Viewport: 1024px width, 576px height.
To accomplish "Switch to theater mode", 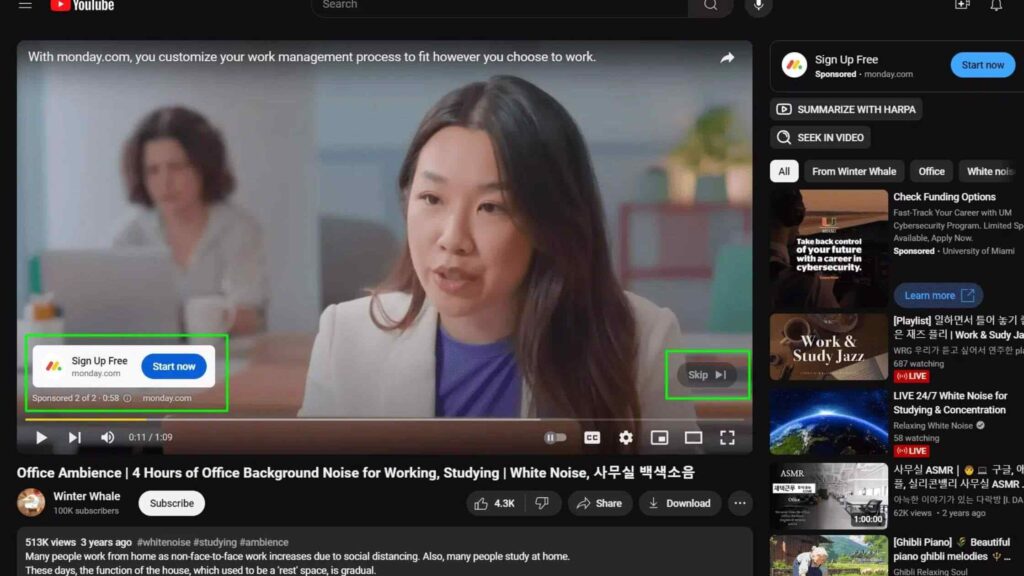I will [693, 437].
